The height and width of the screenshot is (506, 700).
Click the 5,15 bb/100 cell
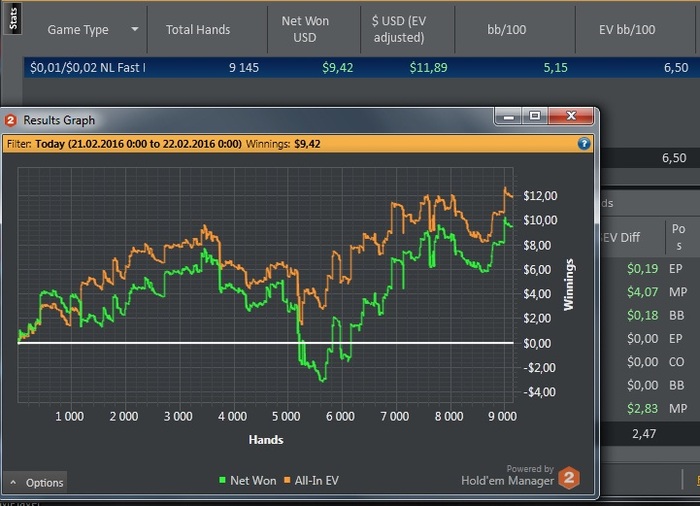click(555, 68)
